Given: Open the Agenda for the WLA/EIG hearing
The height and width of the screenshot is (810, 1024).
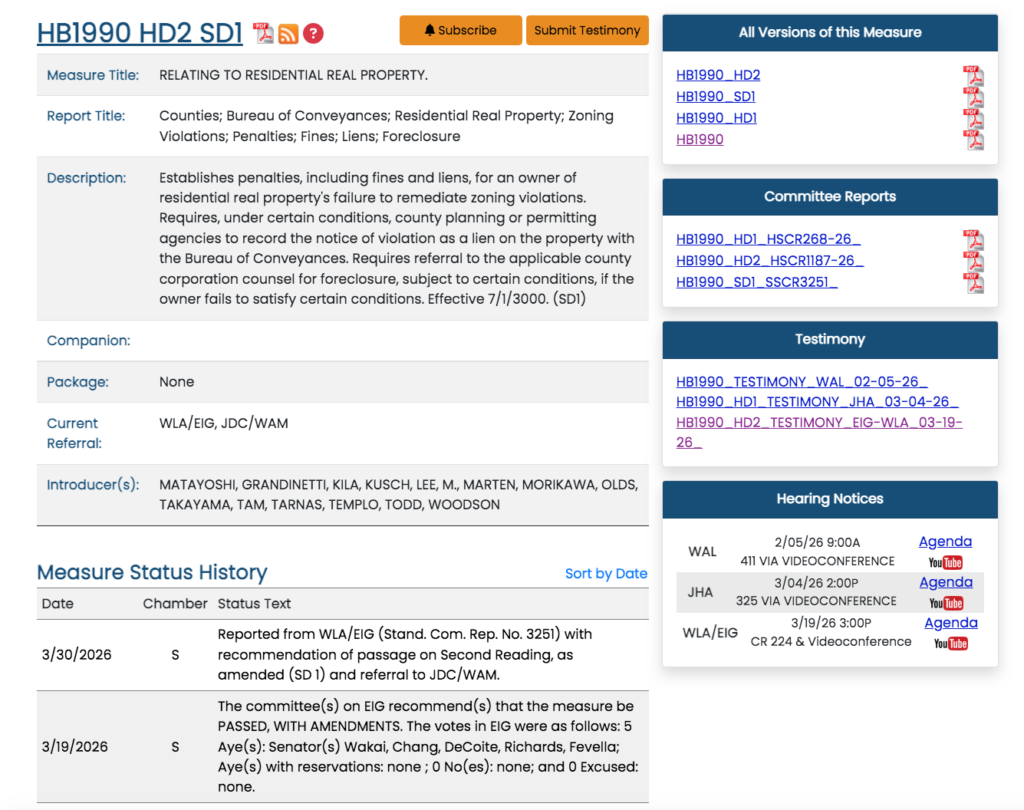Looking at the screenshot, I should point(951,622).
